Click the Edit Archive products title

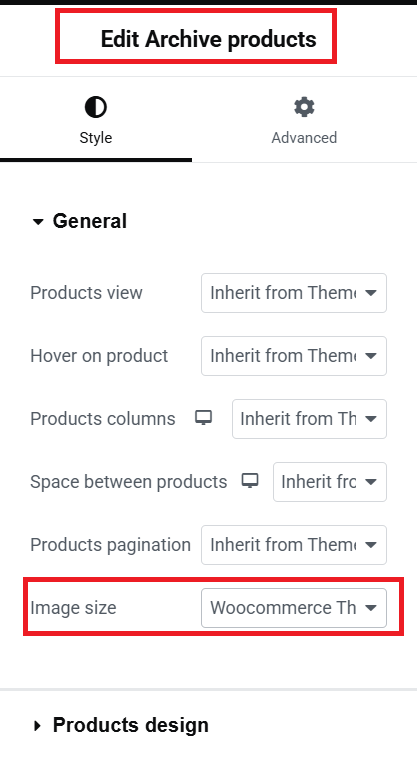[x=208, y=39]
